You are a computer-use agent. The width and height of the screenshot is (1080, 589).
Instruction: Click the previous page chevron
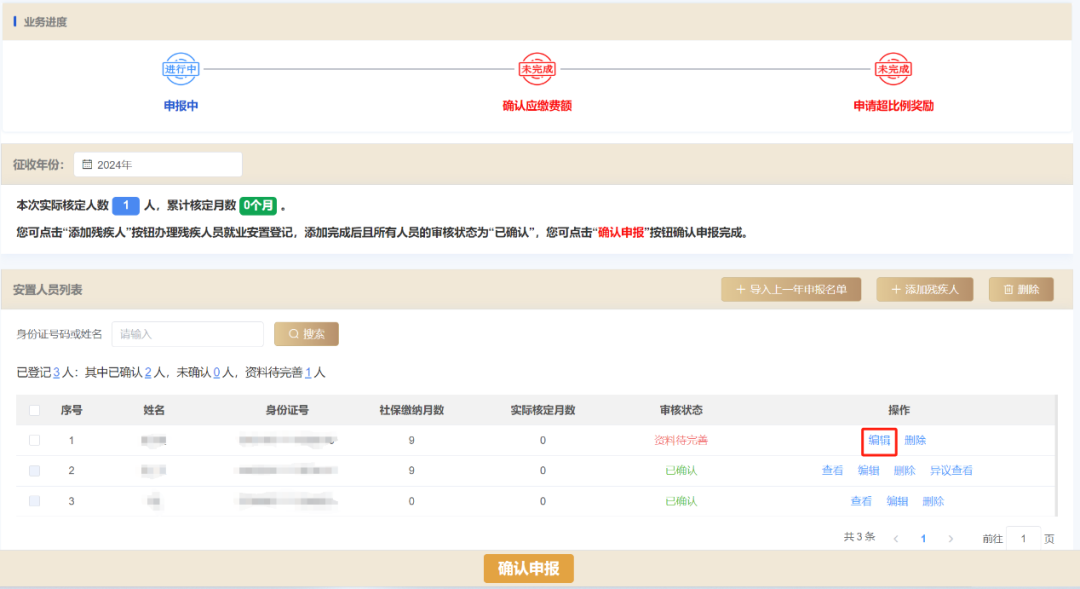coord(896,538)
